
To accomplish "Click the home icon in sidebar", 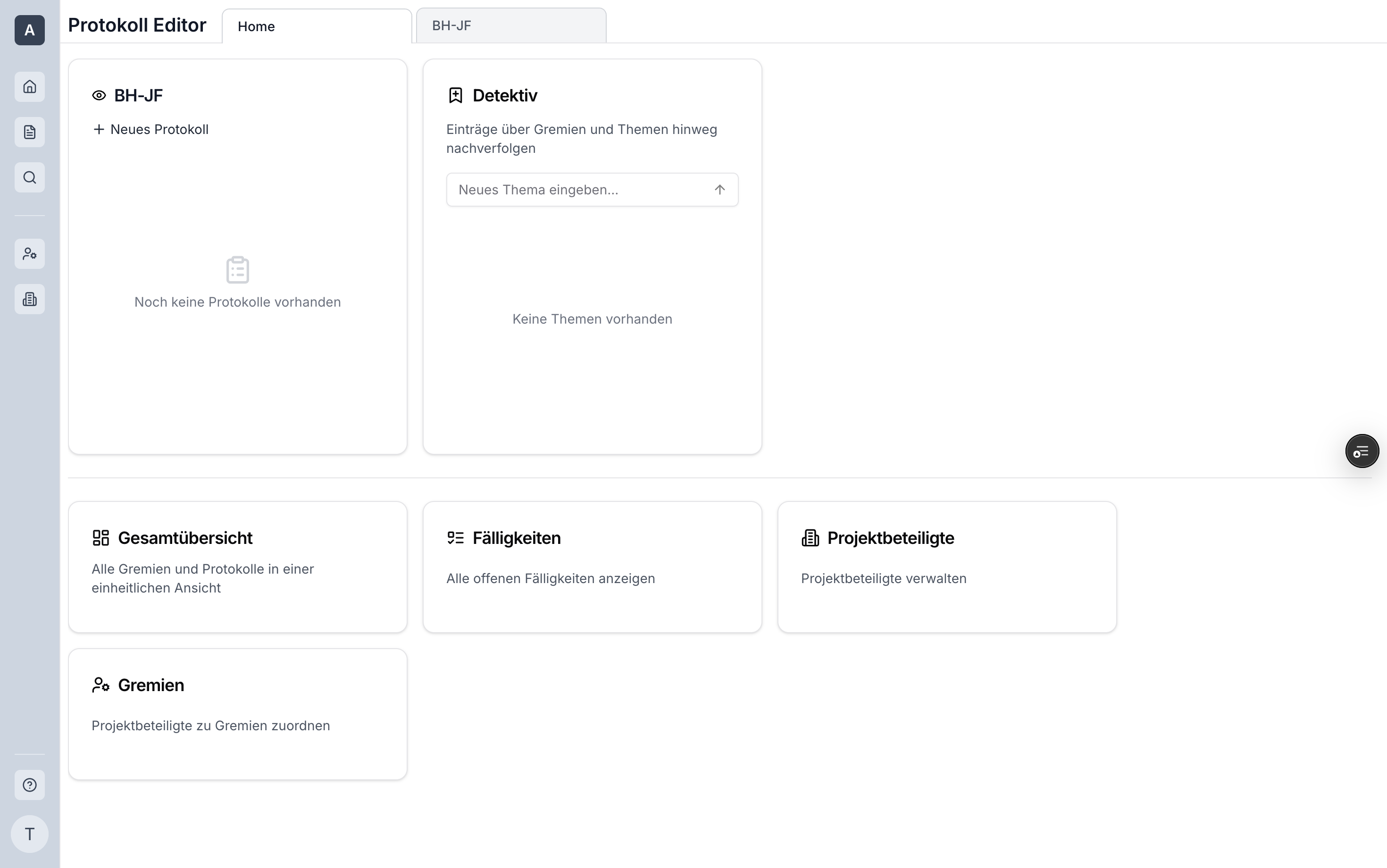I will pyautogui.click(x=29, y=87).
